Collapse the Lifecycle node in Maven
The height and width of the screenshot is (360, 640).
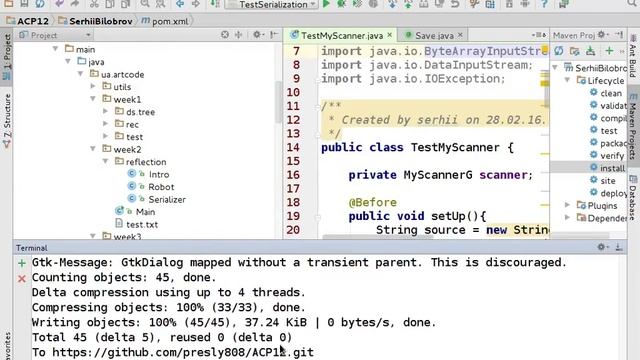pyautogui.click(x=567, y=80)
